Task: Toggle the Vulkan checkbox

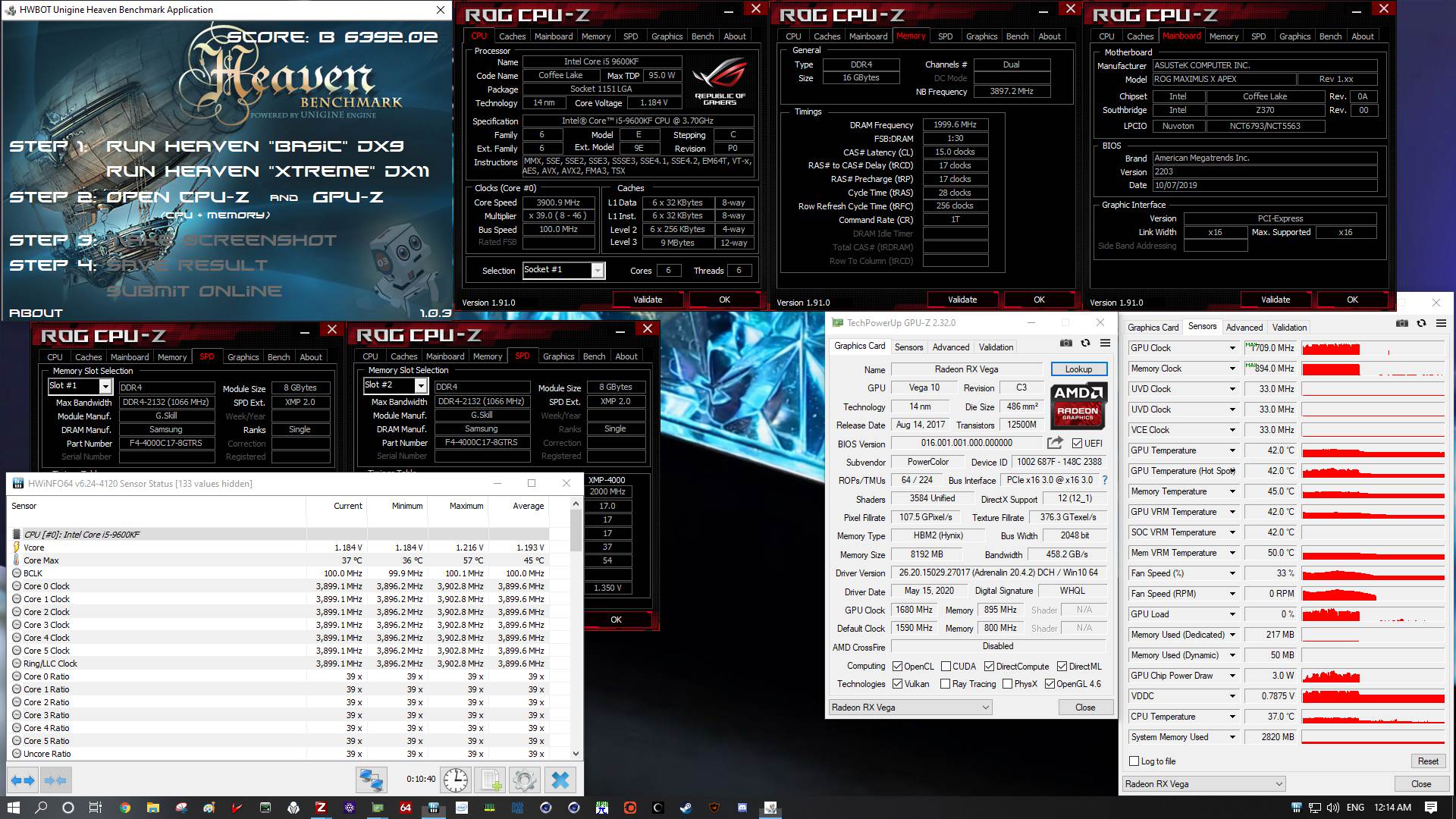Action: [898, 684]
